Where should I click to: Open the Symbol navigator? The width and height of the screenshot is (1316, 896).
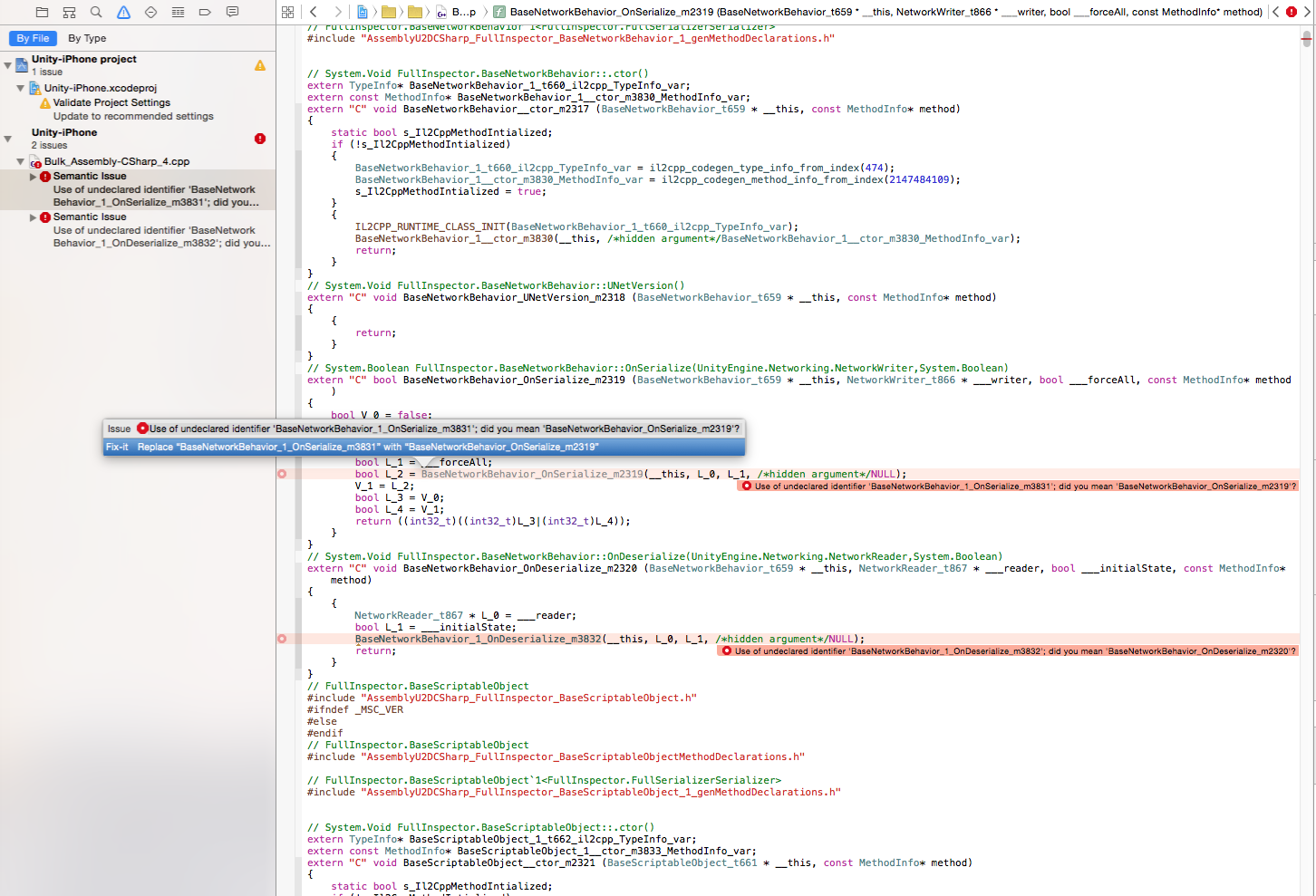(x=69, y=12)
